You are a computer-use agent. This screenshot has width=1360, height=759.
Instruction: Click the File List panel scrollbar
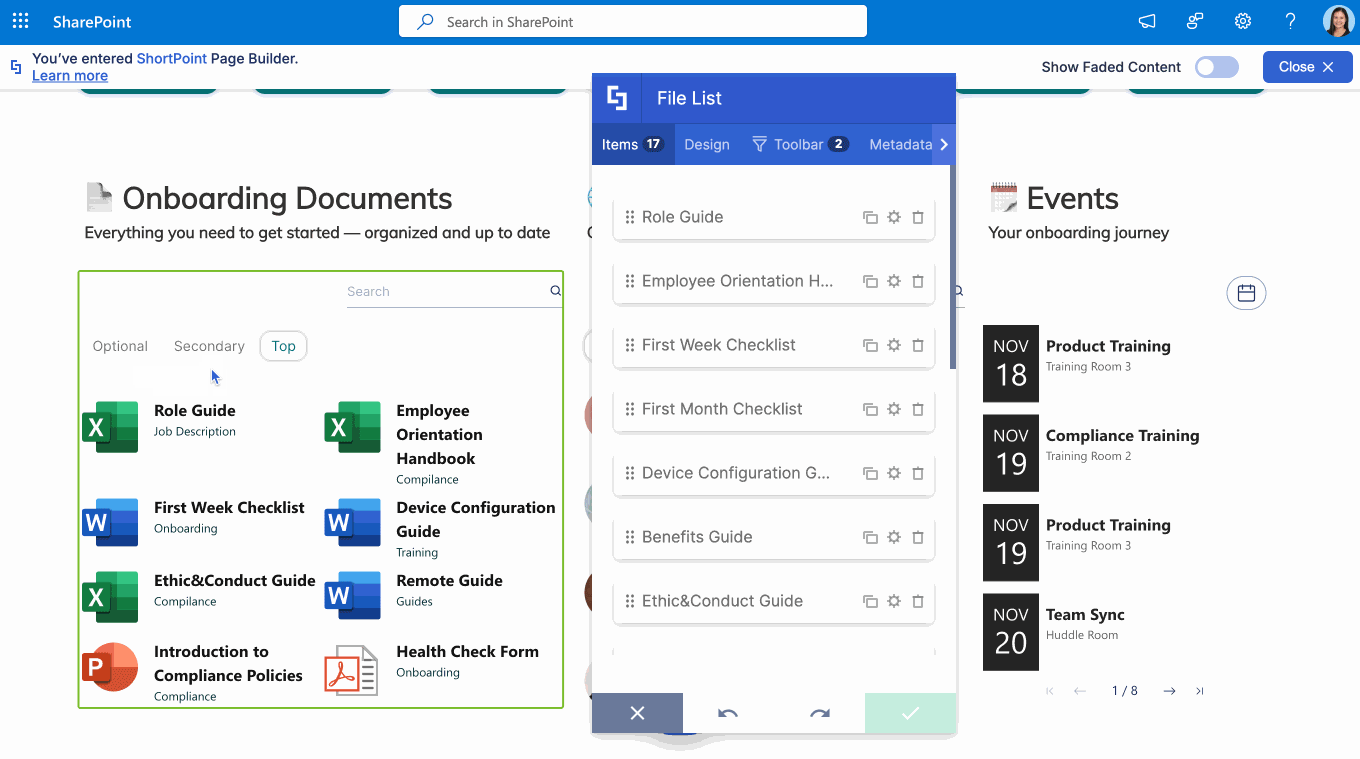click(x=952, y=268)
